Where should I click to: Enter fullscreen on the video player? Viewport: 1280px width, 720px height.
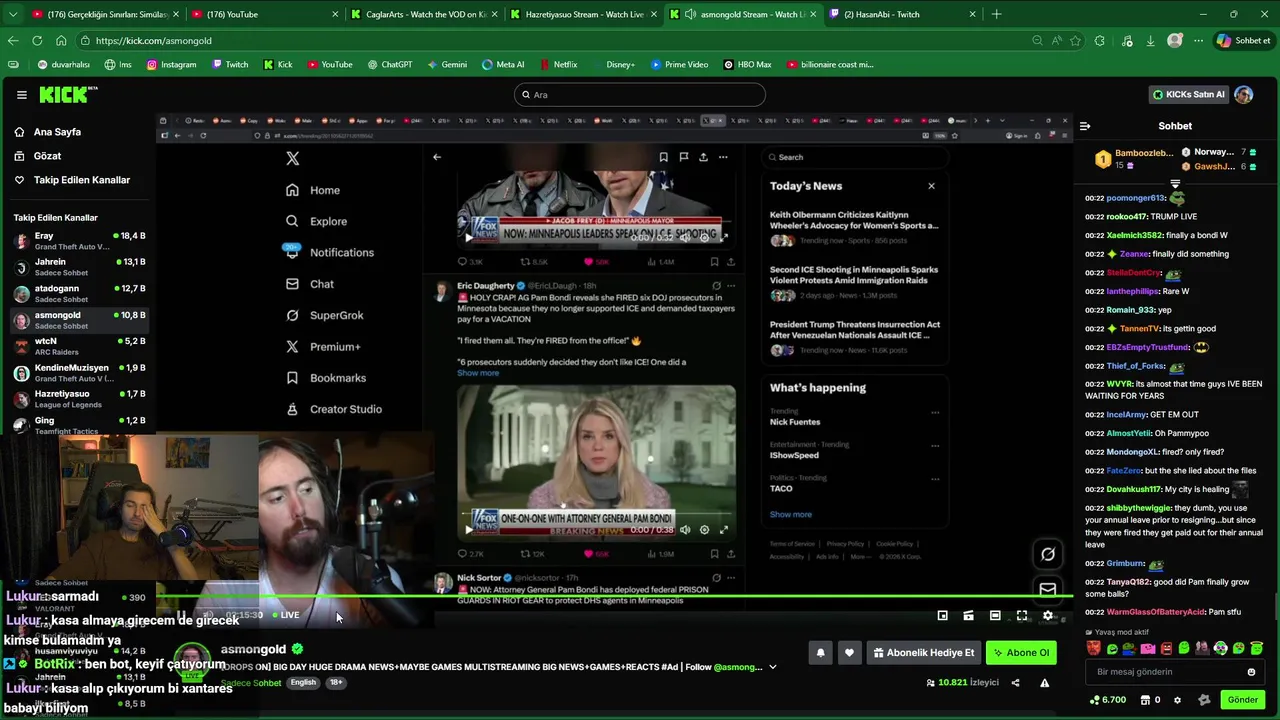[x=1022, y=616]
